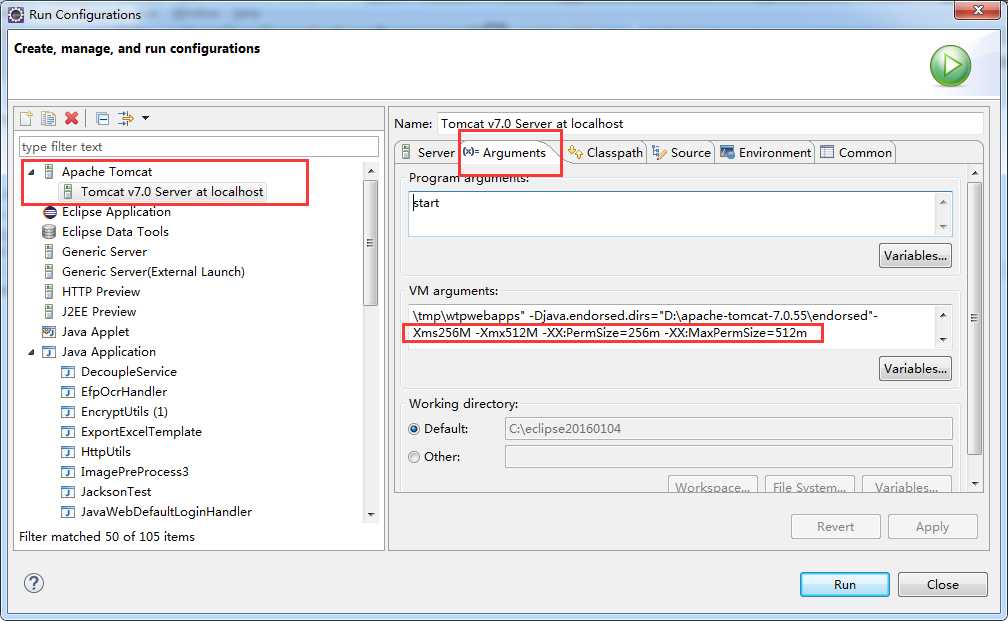Click into Program arguments text area
This screenshot has height=621, width=1008.
672,213
